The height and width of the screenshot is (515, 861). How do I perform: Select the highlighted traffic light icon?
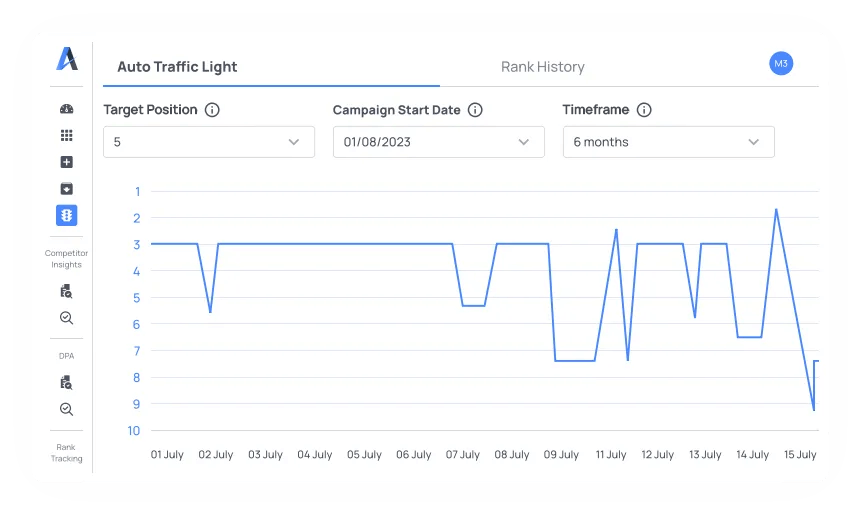pos(67,215)
